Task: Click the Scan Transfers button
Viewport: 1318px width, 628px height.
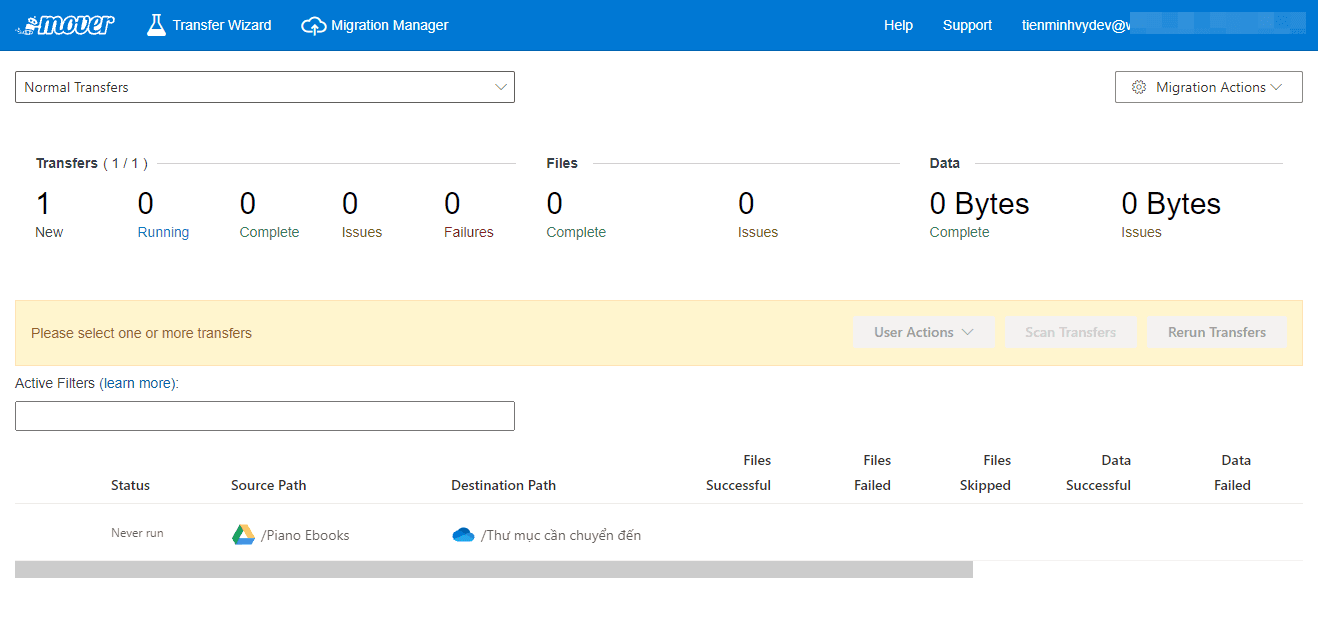Action: (x=1070, y=332)
